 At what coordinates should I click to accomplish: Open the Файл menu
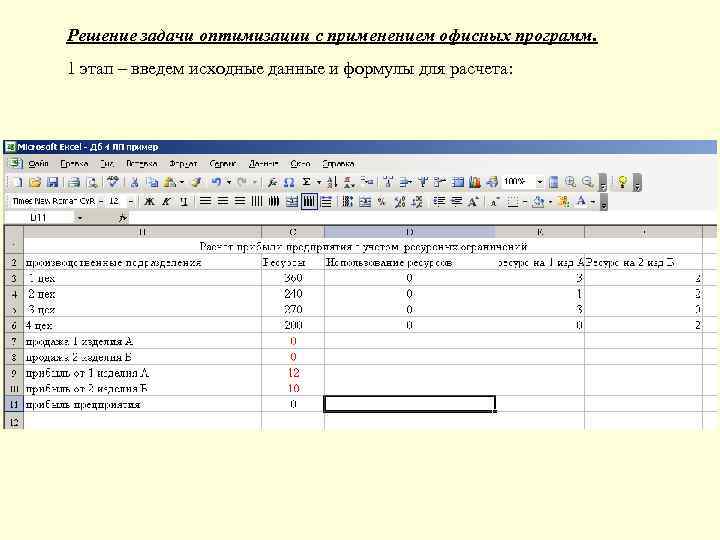(x=38, y=163)
